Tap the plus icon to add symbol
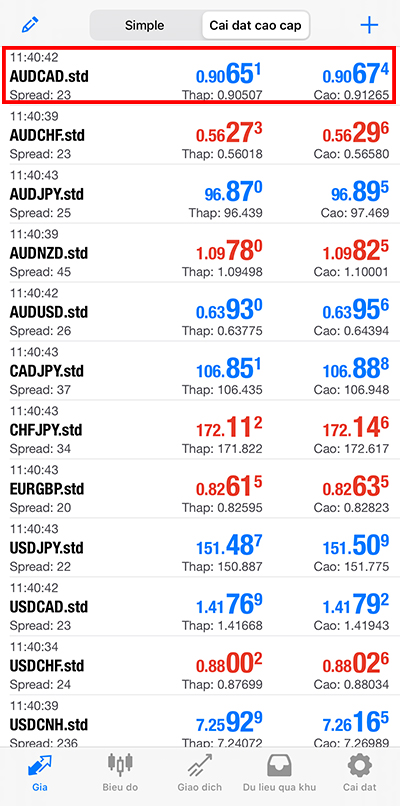Viewport: 400px width, 806px height. [369, 25]
